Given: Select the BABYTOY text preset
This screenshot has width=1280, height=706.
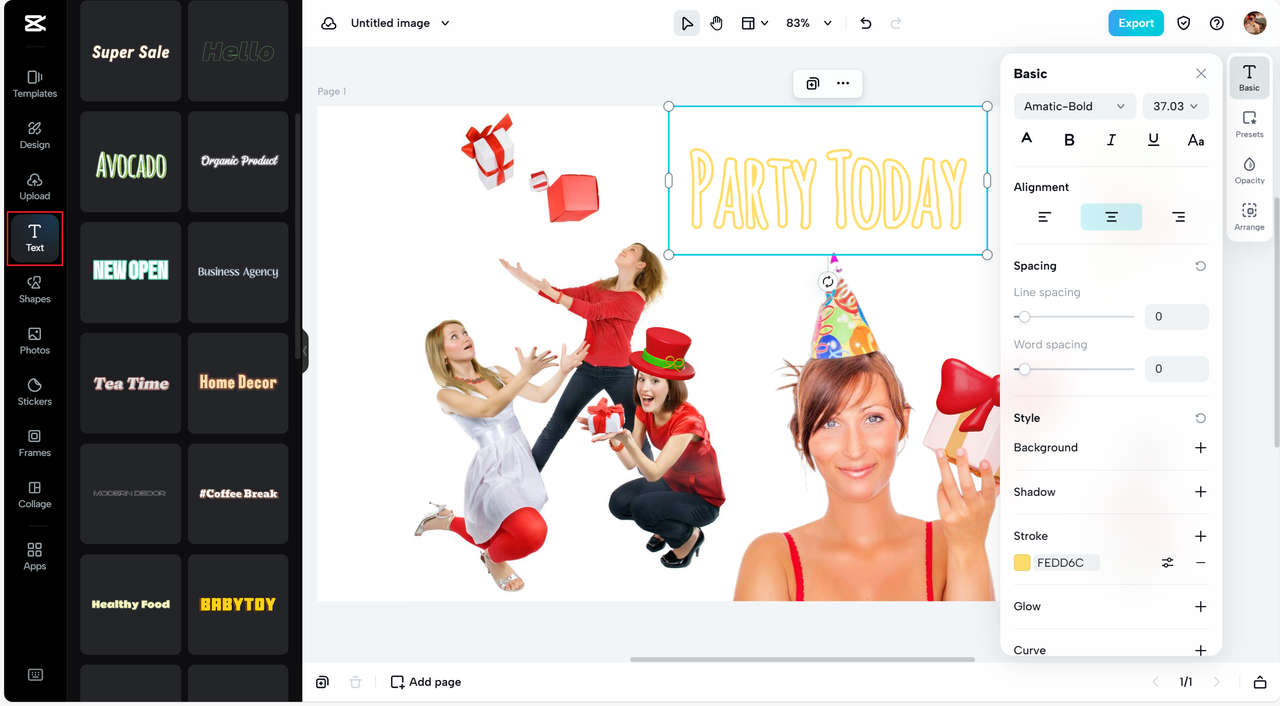Looking at the screenshot, I should [238, 605].
